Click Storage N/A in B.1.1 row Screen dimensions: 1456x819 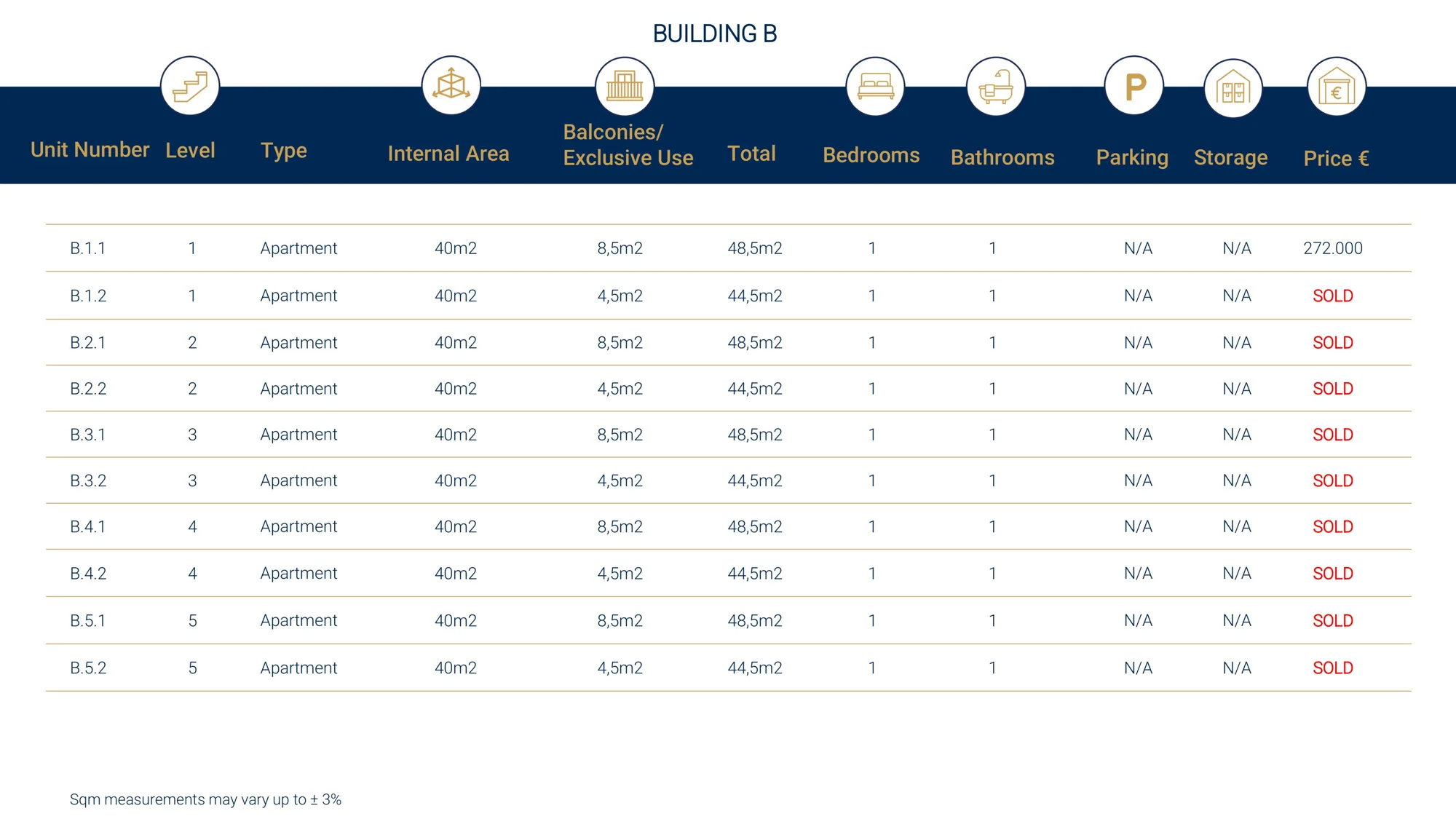click(1237, 248)
